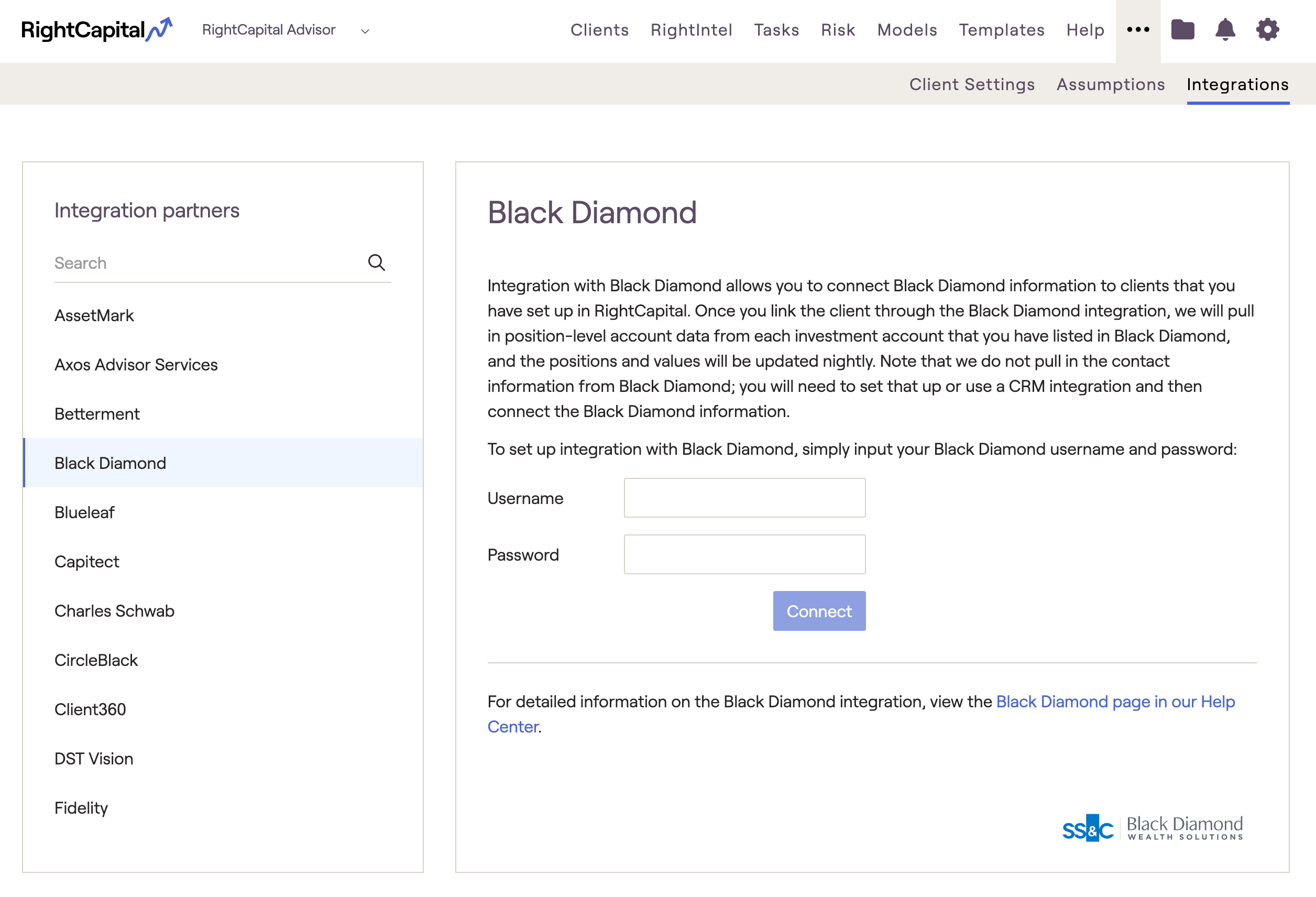Viewport: 1316px width, 897px height.
Task: Open notifications bell
Action: (x=1225, y=29)
